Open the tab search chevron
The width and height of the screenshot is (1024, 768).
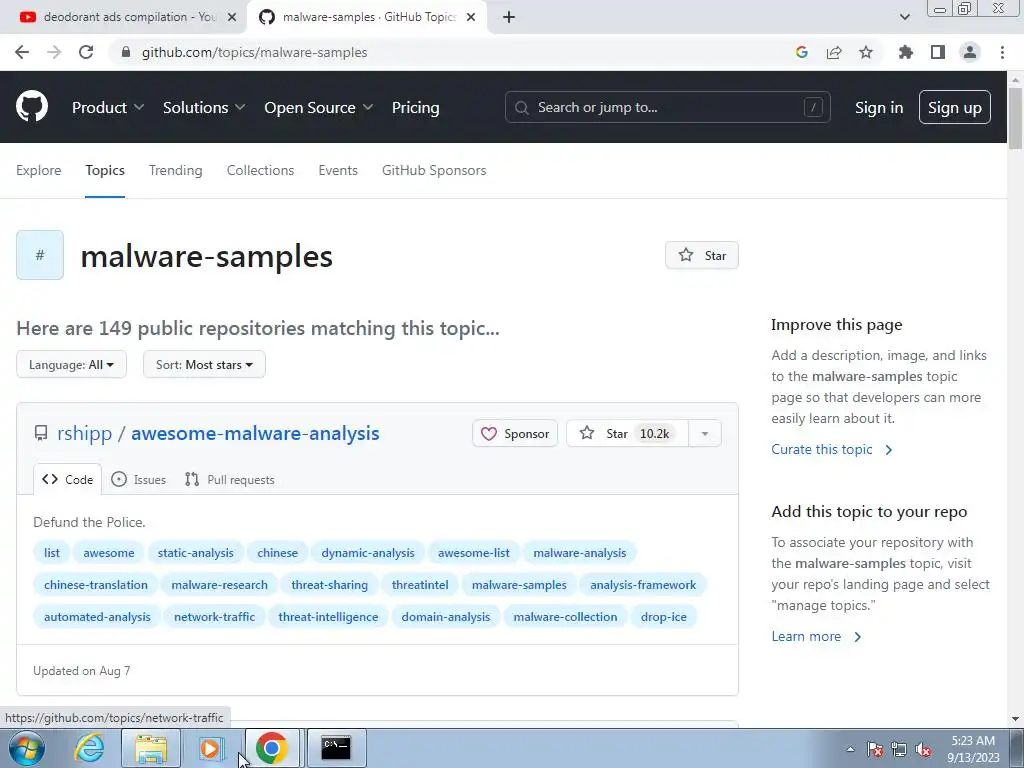pyautogui.click(x=904, y=17)
